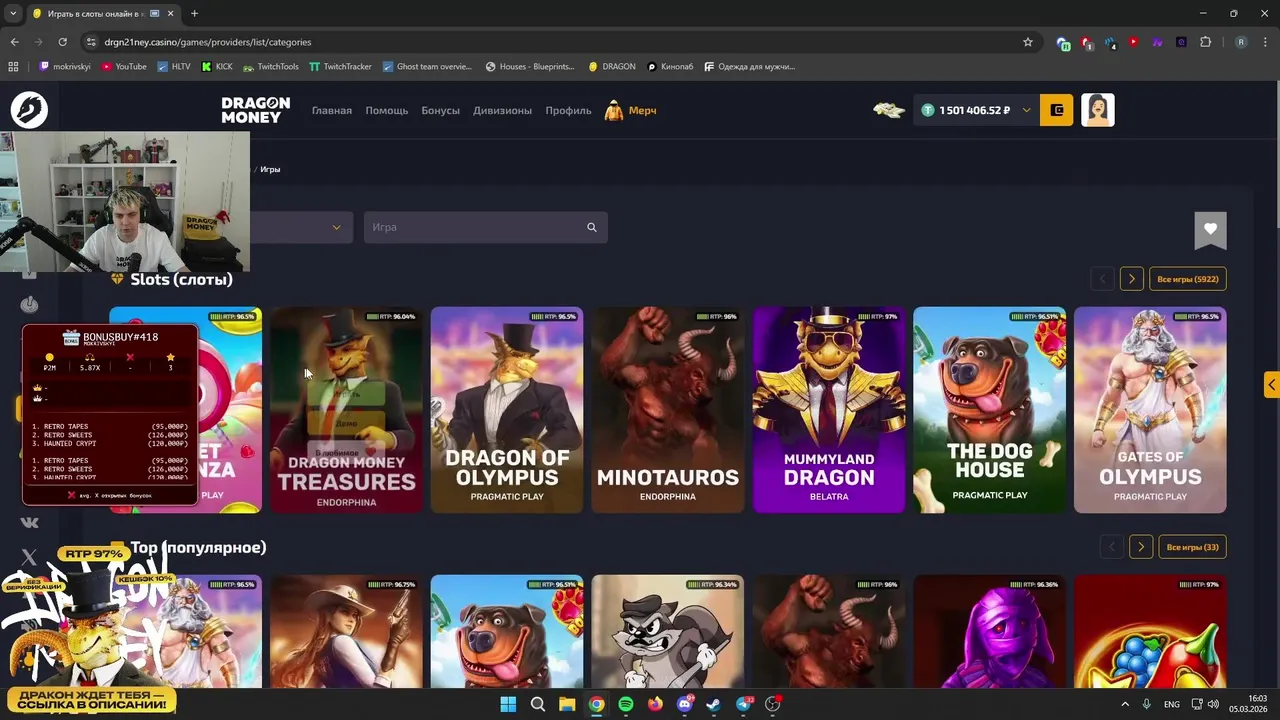Open Главная navigation item

click(x=332, y=110)
